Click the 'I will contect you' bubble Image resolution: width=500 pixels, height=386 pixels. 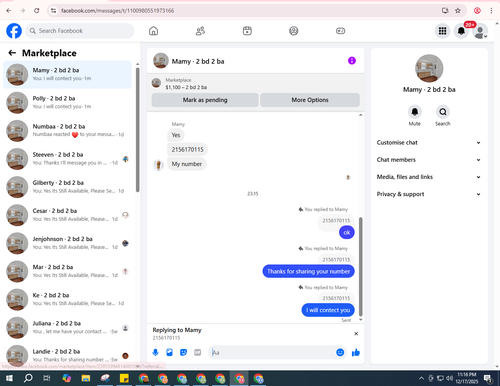pyautogui.click(x=328, y=310)
